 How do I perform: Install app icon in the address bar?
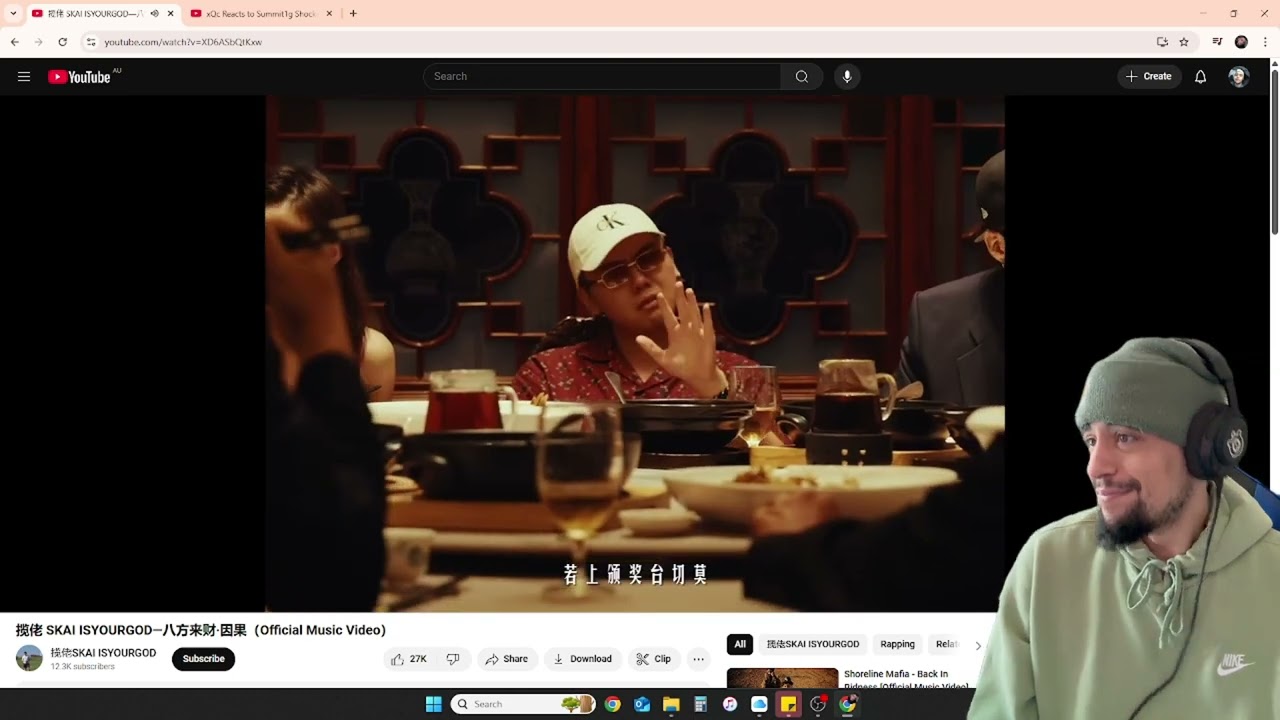pos(1162,42)
